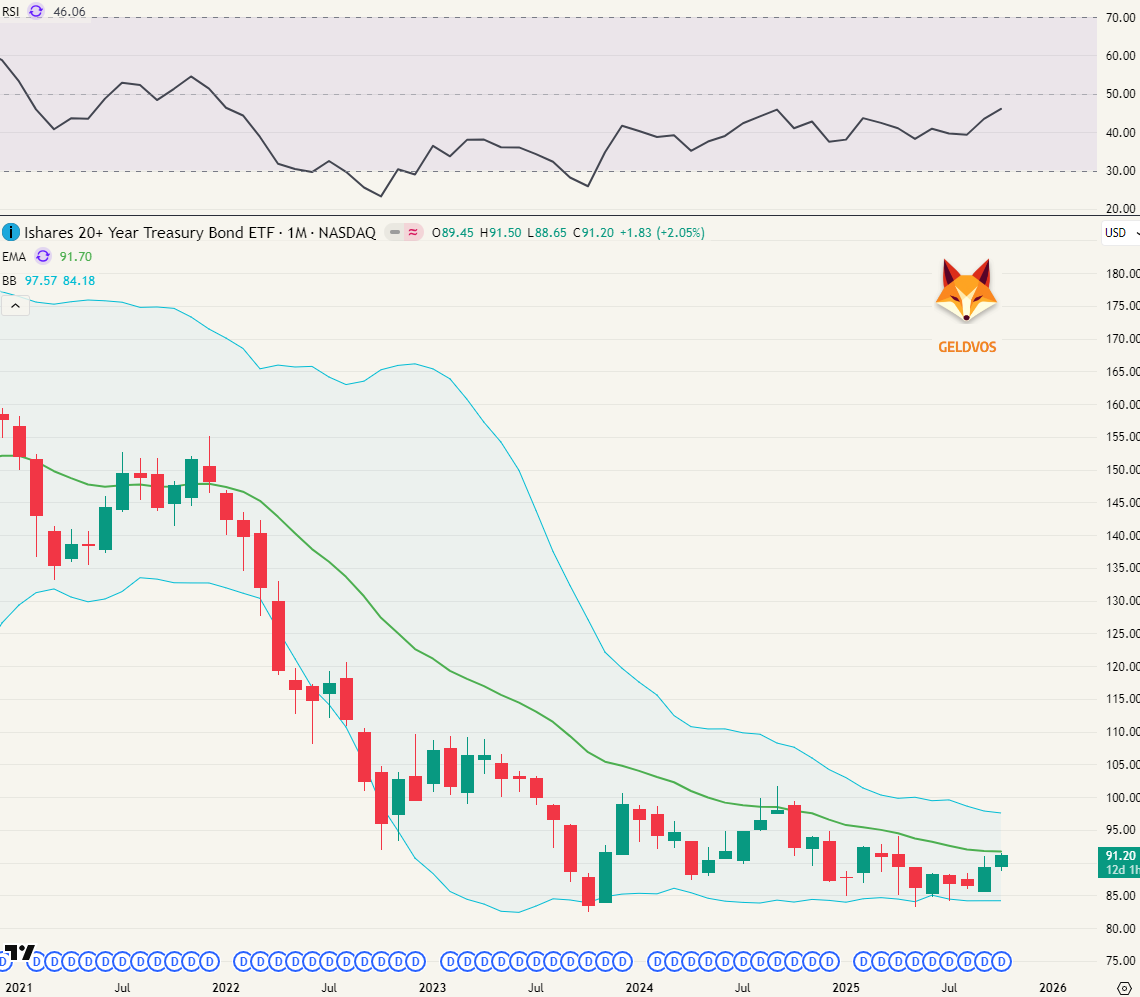Click the blue info icon beside Ishares title
The height and width of the screenshot is (997, 1140).
10,232
